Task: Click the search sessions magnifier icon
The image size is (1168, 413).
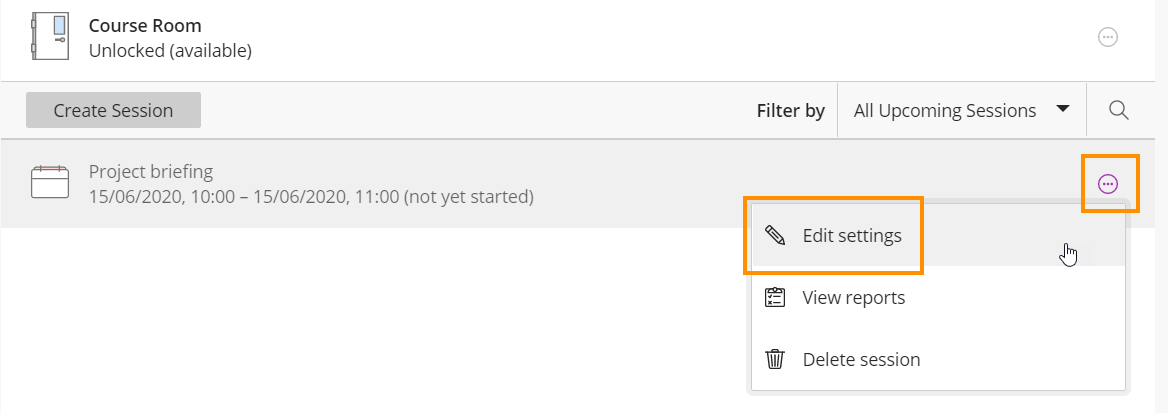Action: click(1118, 110)
